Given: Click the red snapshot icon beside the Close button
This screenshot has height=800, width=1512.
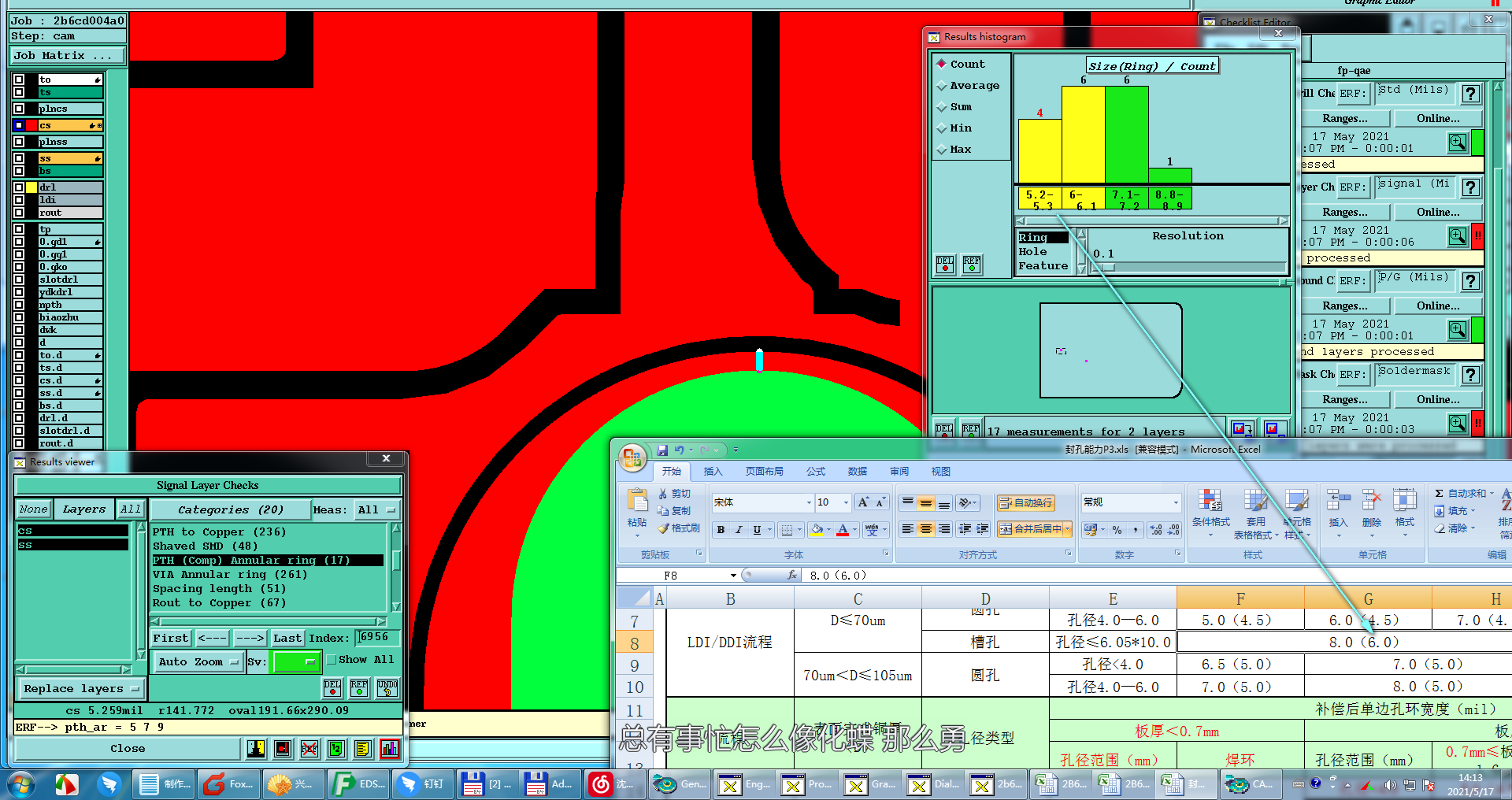Looking at the screenshot, I should (283, 749).
